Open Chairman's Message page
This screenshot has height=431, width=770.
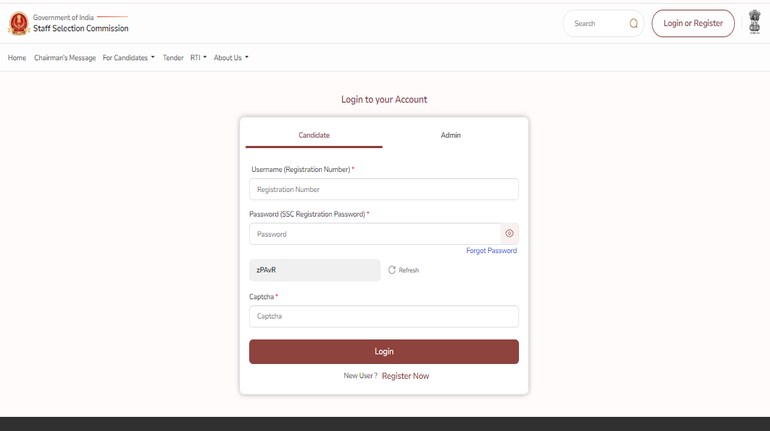point(65,58)
